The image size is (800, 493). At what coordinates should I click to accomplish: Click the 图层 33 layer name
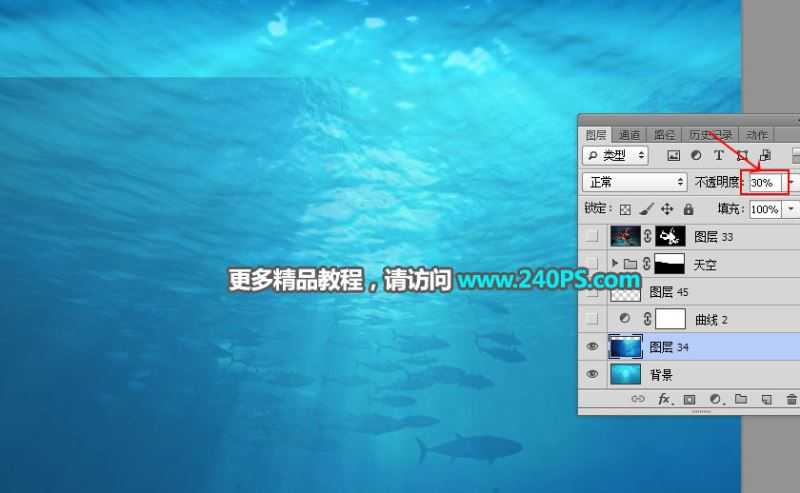(713, 237)
